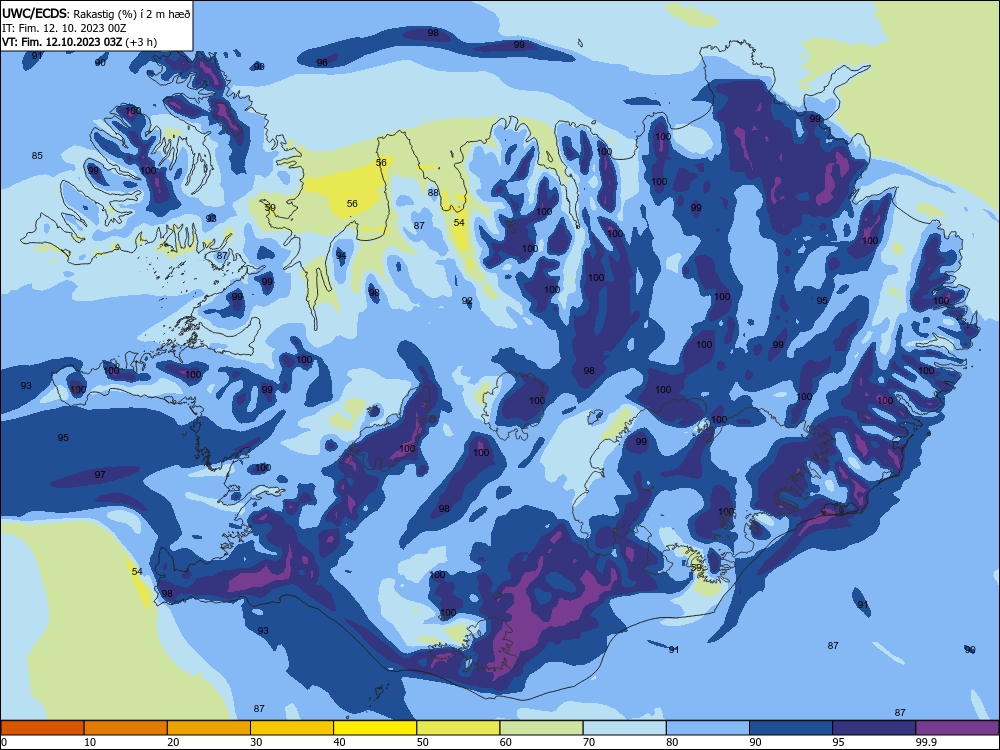Click the '96' humidity value on the map
Image resolution: width=1000 pixels, height=750 pixels.
click(322, 62)
